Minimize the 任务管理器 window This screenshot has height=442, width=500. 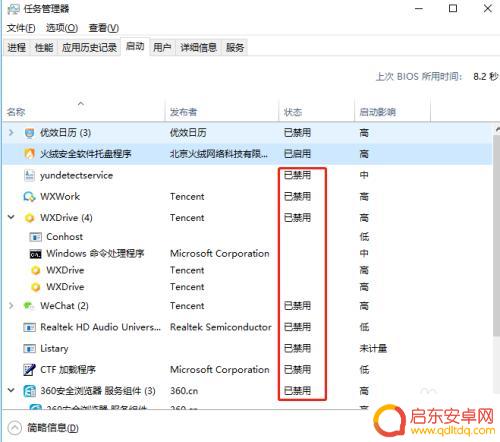[419, 9]
